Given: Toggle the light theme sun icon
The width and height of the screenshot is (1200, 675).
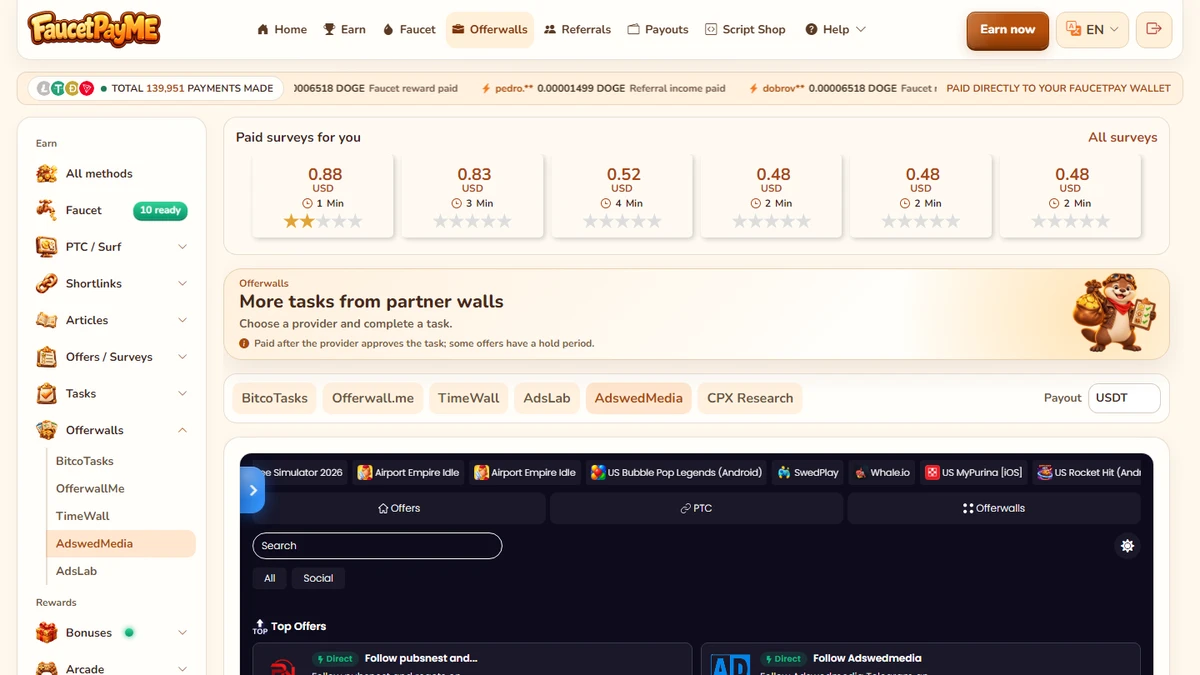Looking at the screenshot, I should click(1127, 546).
